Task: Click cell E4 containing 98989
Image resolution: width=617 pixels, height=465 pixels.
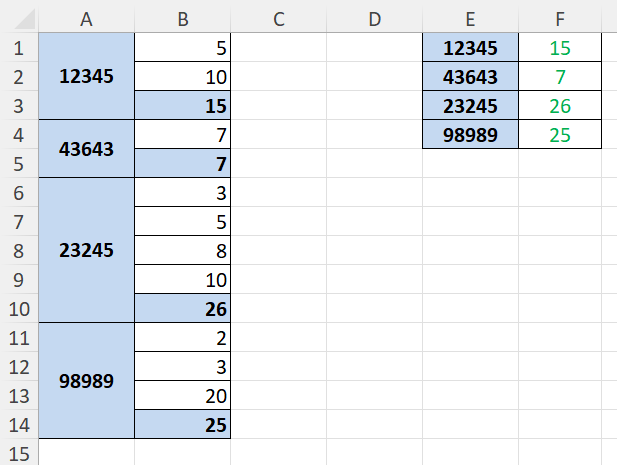Action: coord(471,135)
